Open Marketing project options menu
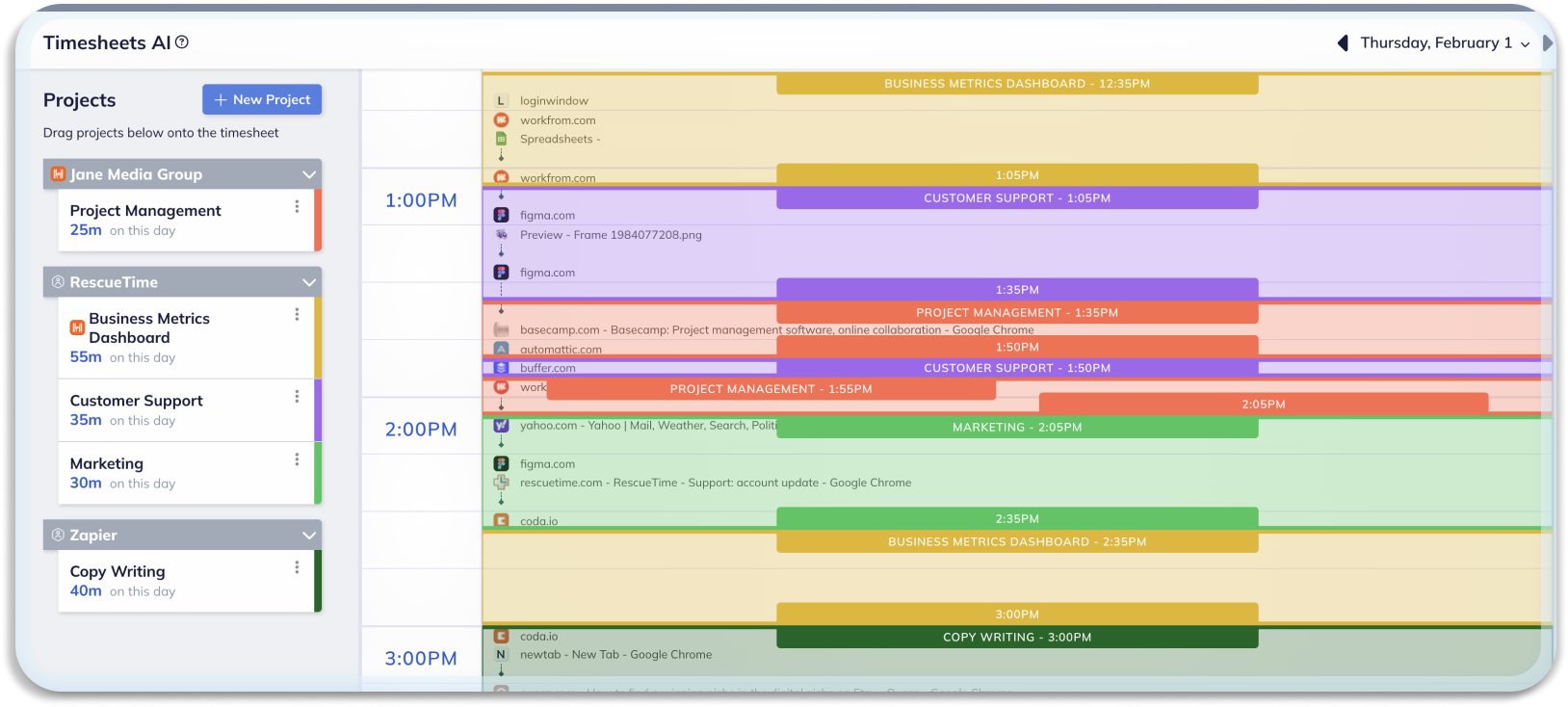The width and height of the screenshot is (1568, 707). click(297, 459)
